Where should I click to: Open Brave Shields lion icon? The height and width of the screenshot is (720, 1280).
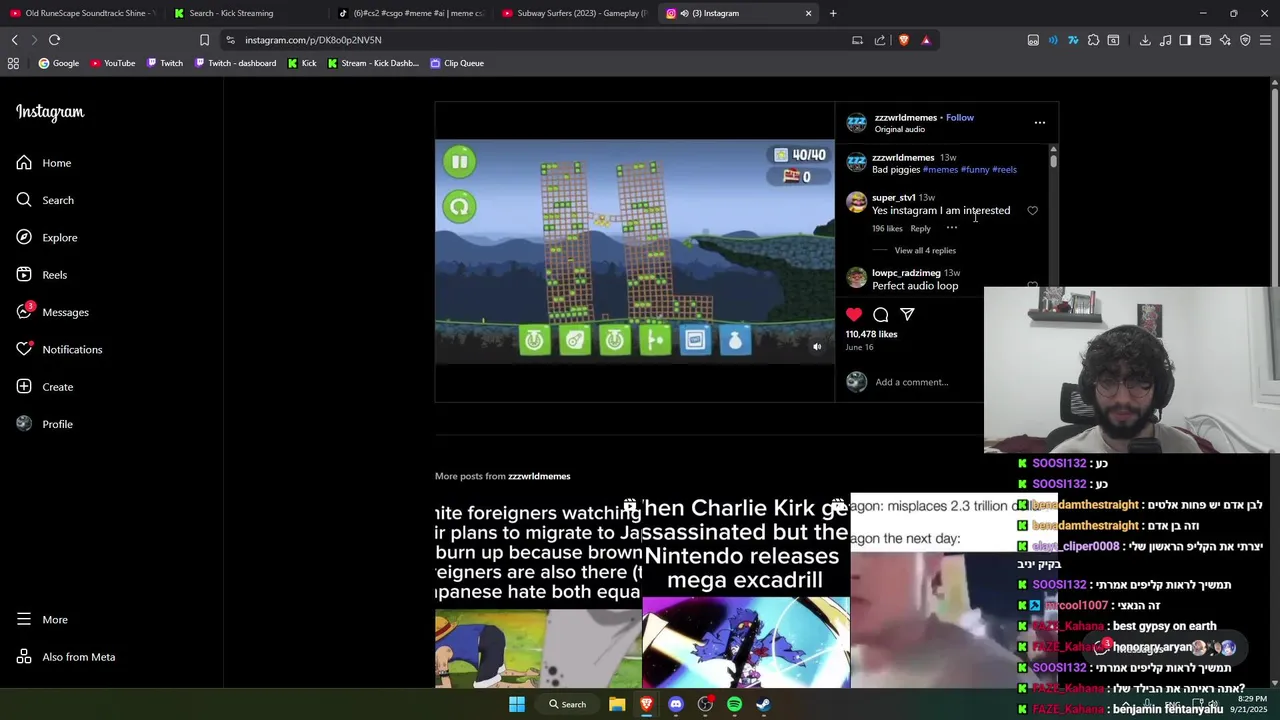click(904, 40)
